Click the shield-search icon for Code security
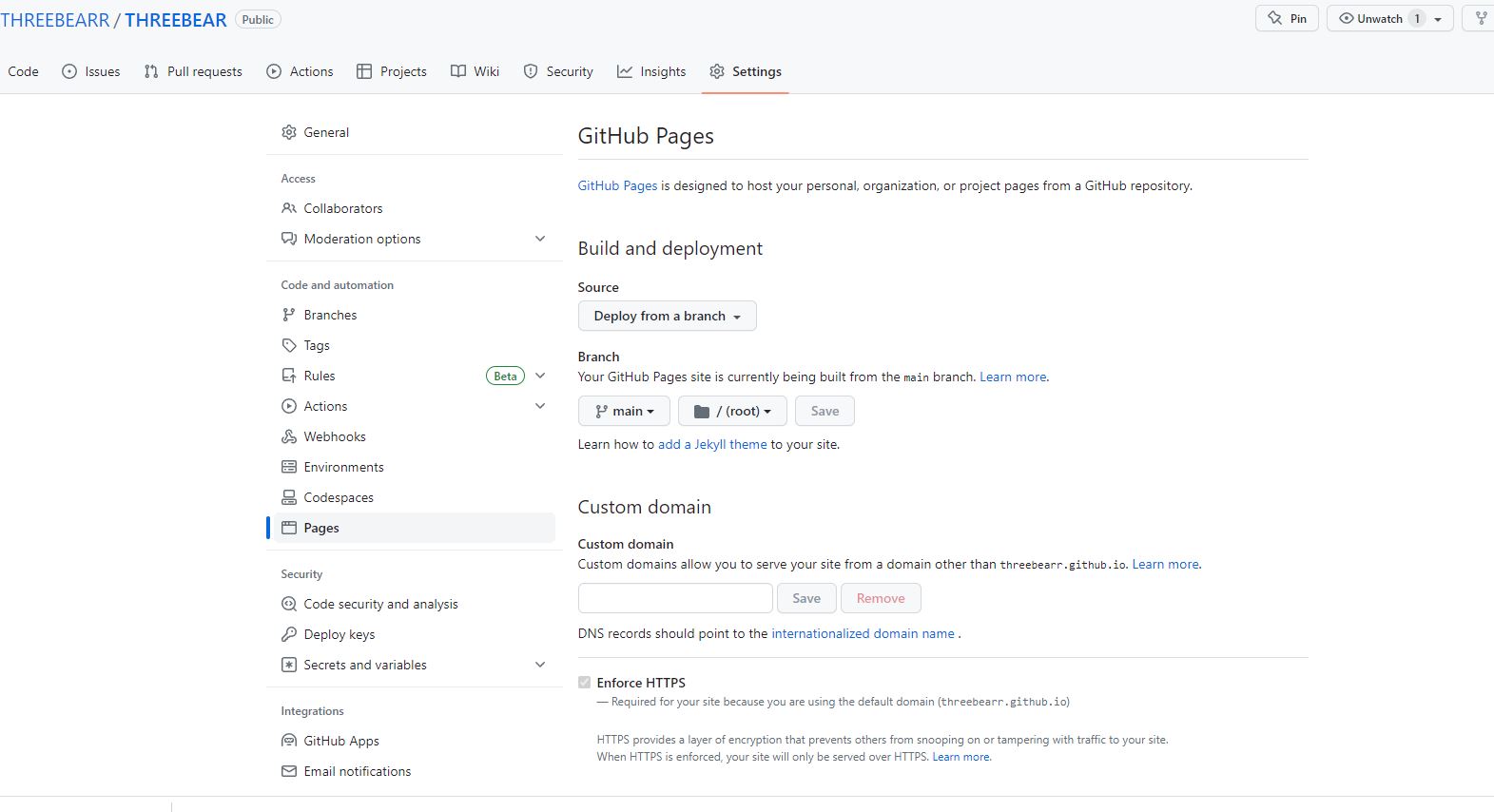The image size is (1494, 812). click(289, 604)
